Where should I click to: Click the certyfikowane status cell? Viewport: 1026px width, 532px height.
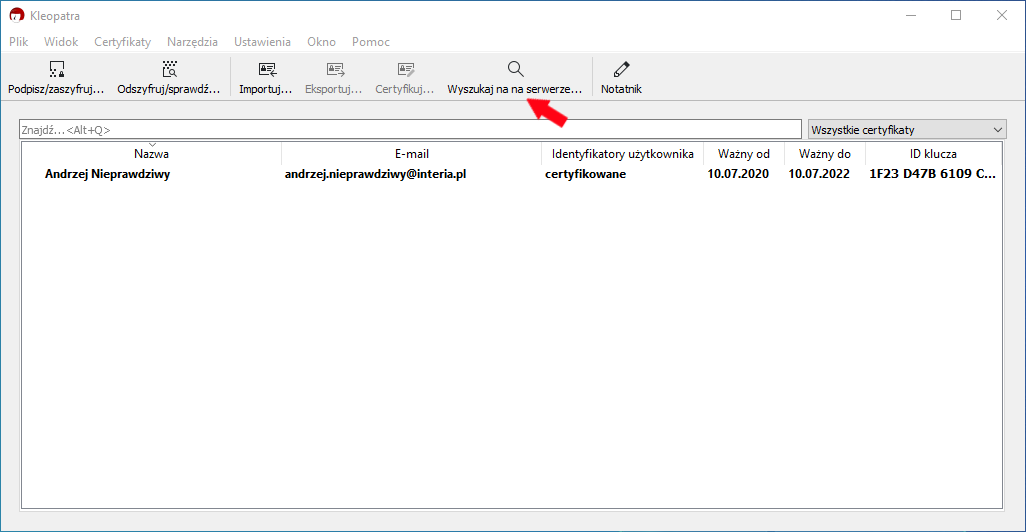point(586,174)
